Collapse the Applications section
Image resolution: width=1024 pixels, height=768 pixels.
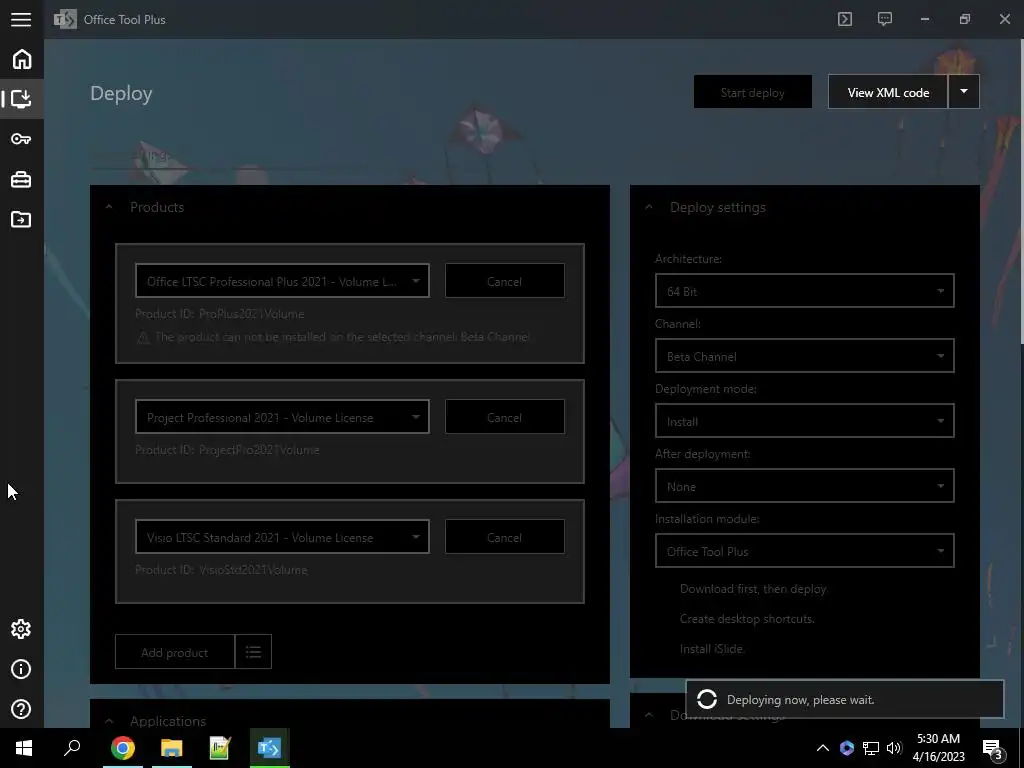coord(109,721)
